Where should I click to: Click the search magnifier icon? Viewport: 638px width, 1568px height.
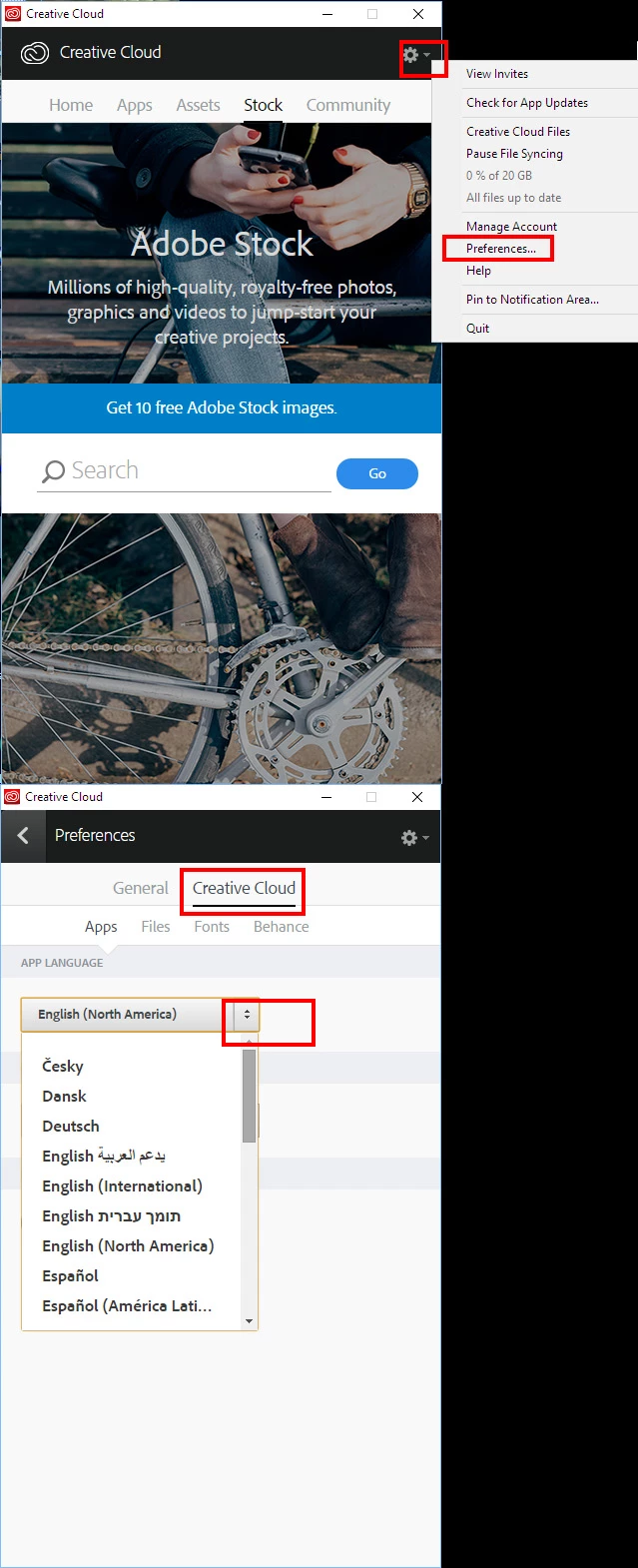click(54, 471)
